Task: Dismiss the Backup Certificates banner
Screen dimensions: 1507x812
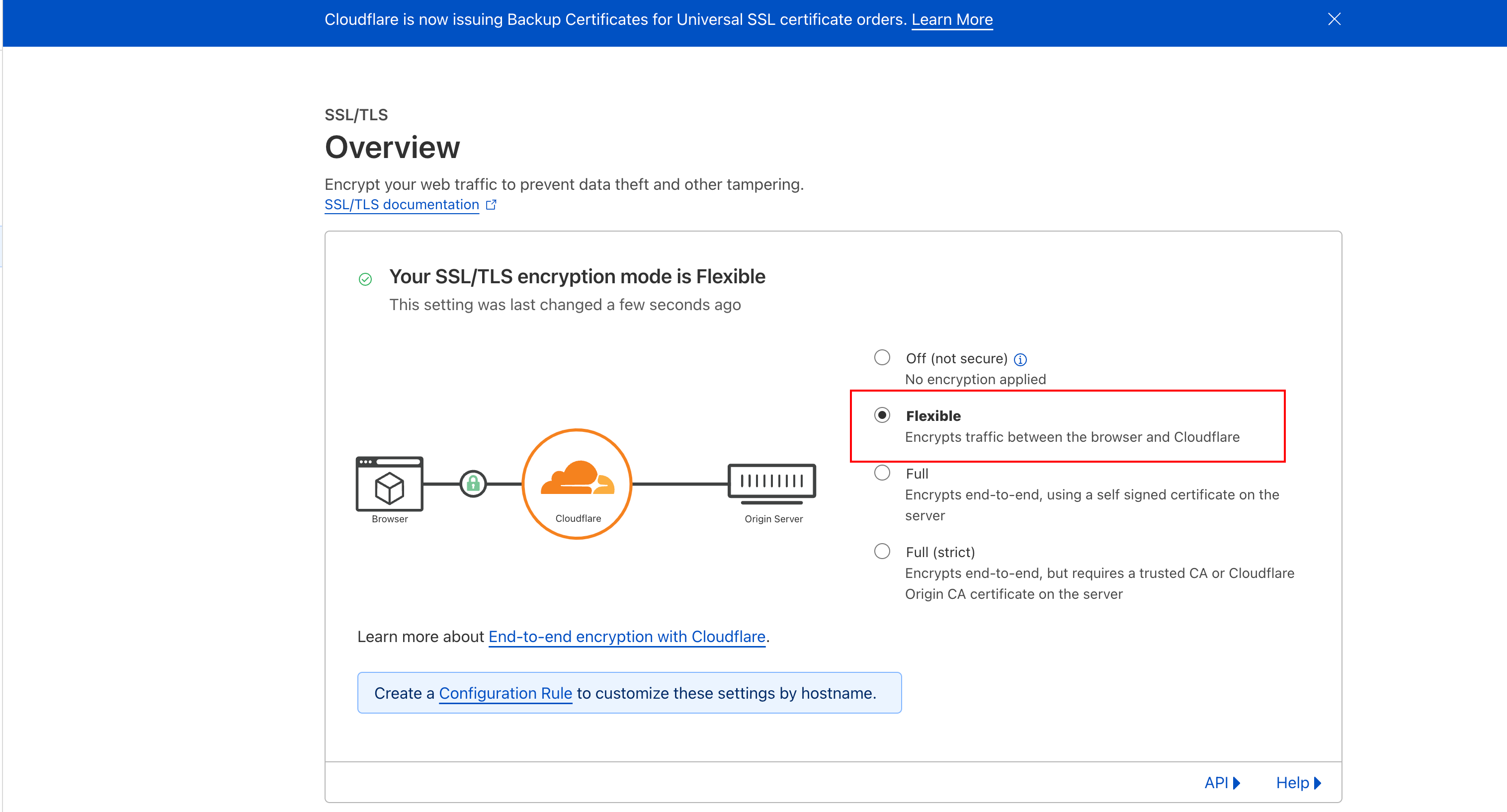Action: 1334,19
